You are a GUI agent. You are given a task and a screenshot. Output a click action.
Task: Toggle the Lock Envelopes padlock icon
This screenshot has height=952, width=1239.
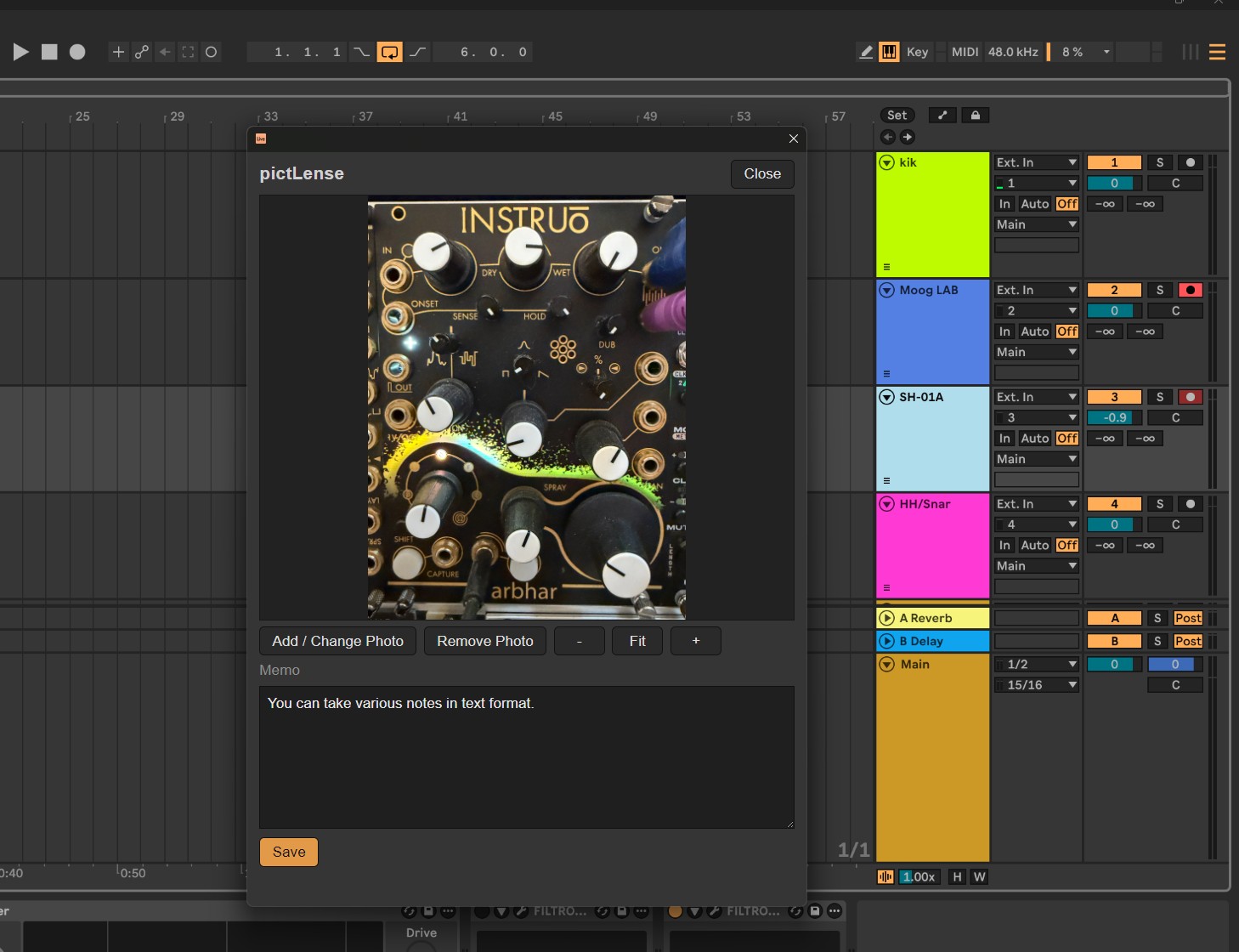tap(976, 116)
